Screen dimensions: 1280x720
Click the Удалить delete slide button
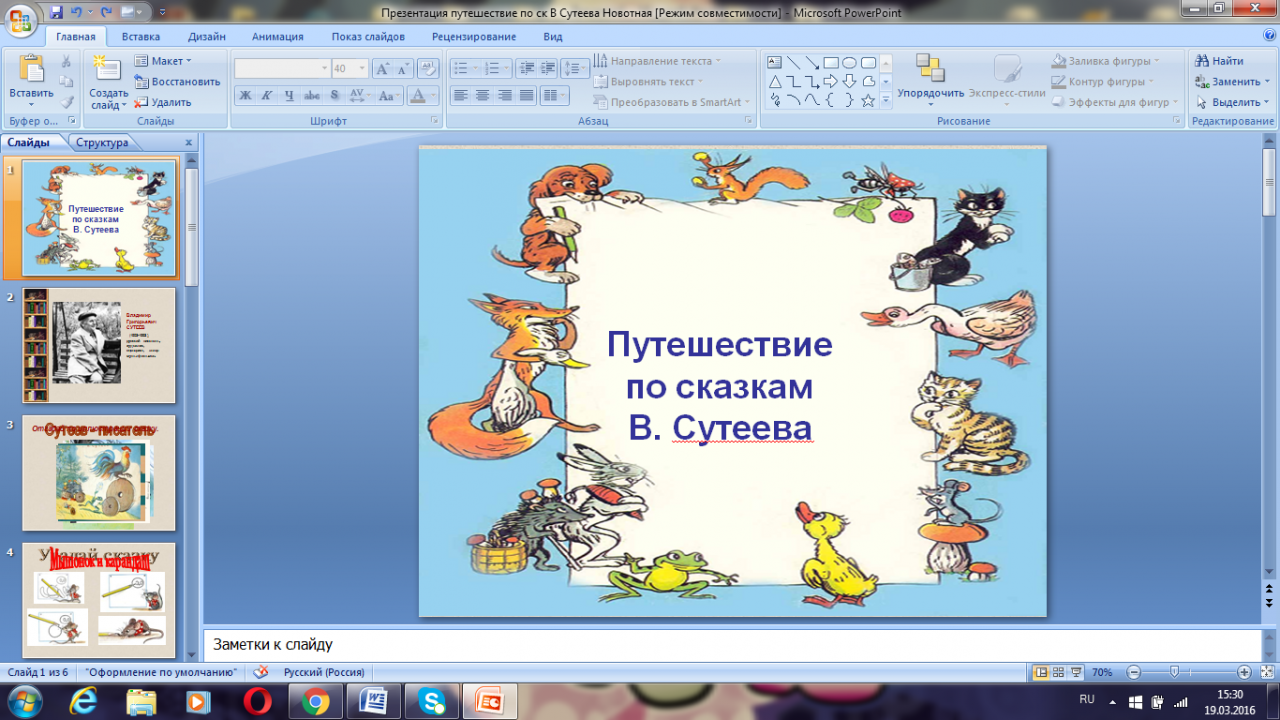[x=163, y=102]
